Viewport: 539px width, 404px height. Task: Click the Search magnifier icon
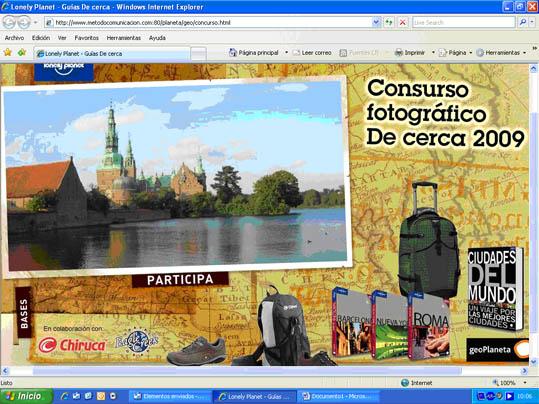523,23
